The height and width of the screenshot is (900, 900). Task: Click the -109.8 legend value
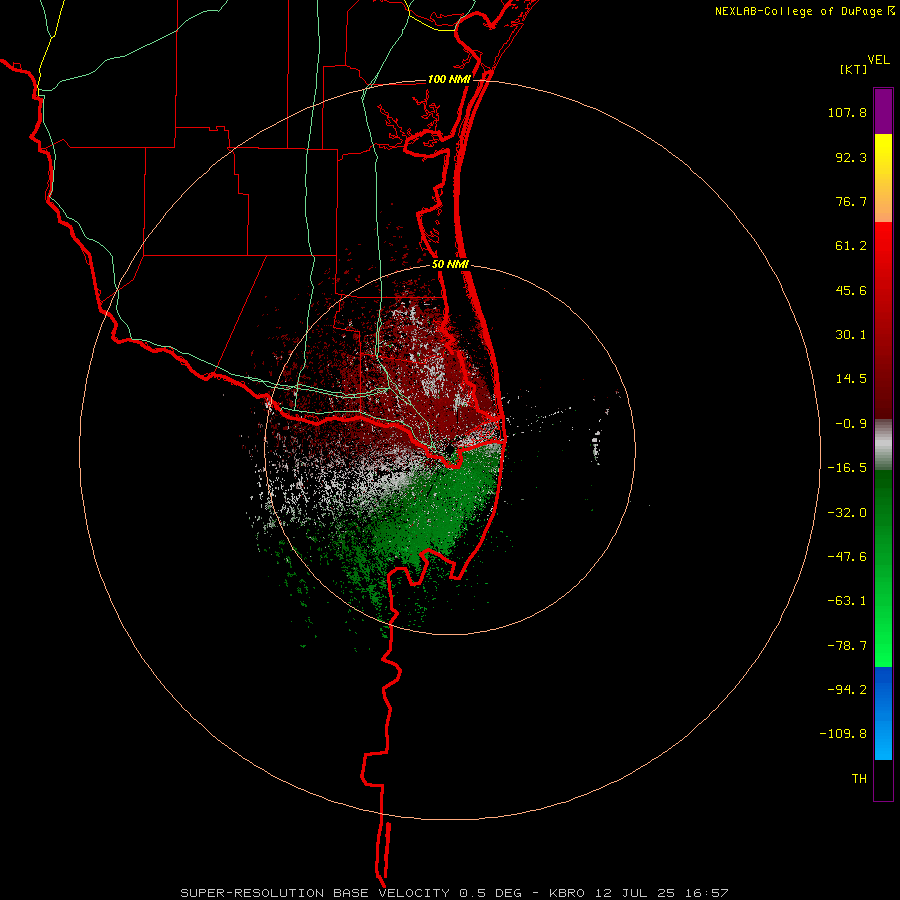tap(843, 734)
